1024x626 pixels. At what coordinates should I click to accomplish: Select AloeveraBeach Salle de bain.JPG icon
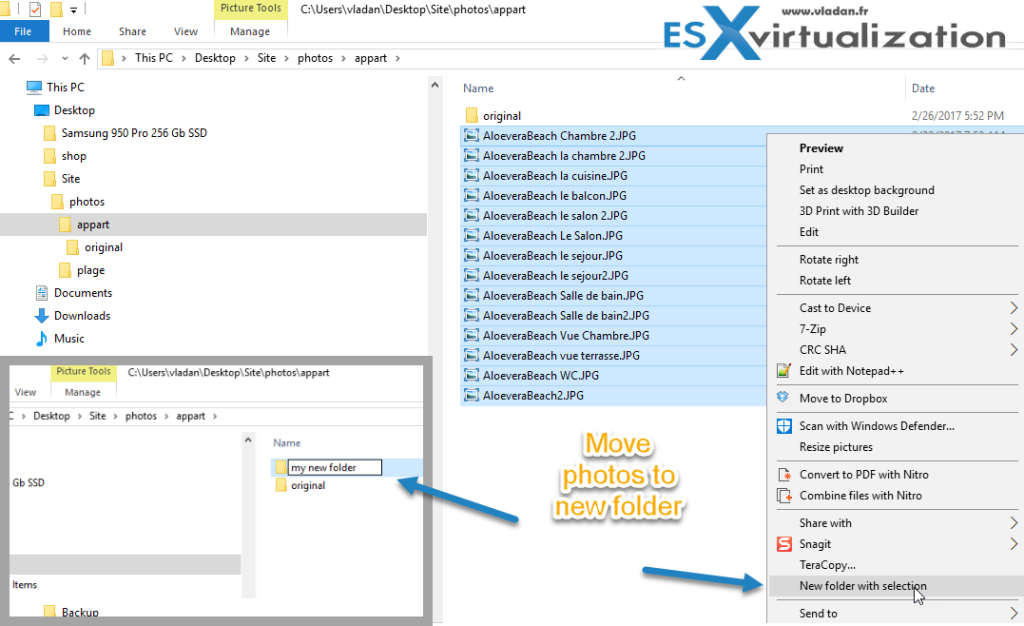[471, 295]
